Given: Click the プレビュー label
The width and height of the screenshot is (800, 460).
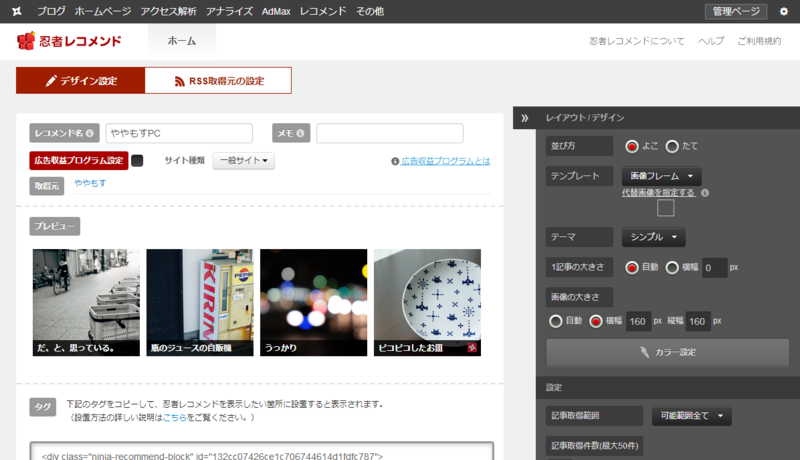Looking at the screenshot, I should pyautogui.click(x=55, y=226).
